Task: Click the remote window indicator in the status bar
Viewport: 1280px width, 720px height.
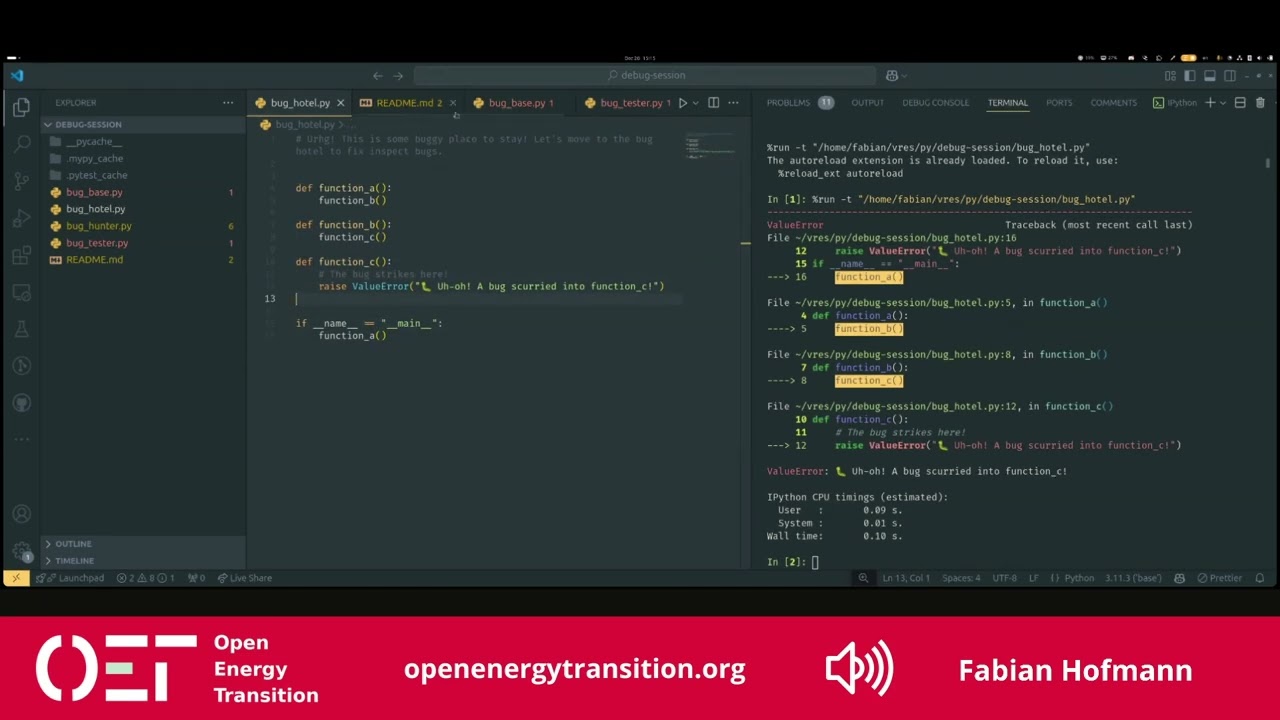Action: click(x=15, y=578)
